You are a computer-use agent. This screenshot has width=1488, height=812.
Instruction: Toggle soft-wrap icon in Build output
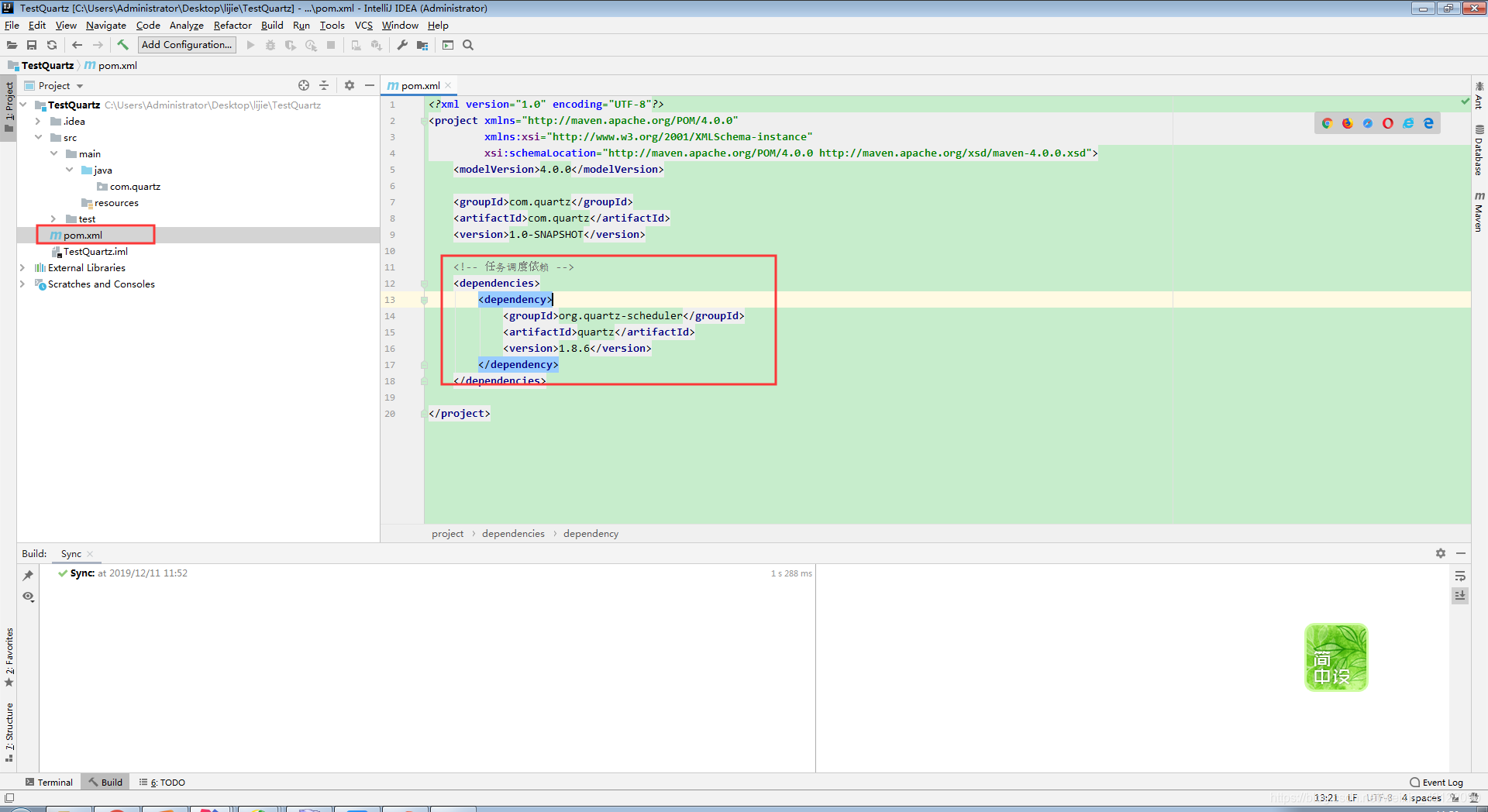pos(1460,576)
